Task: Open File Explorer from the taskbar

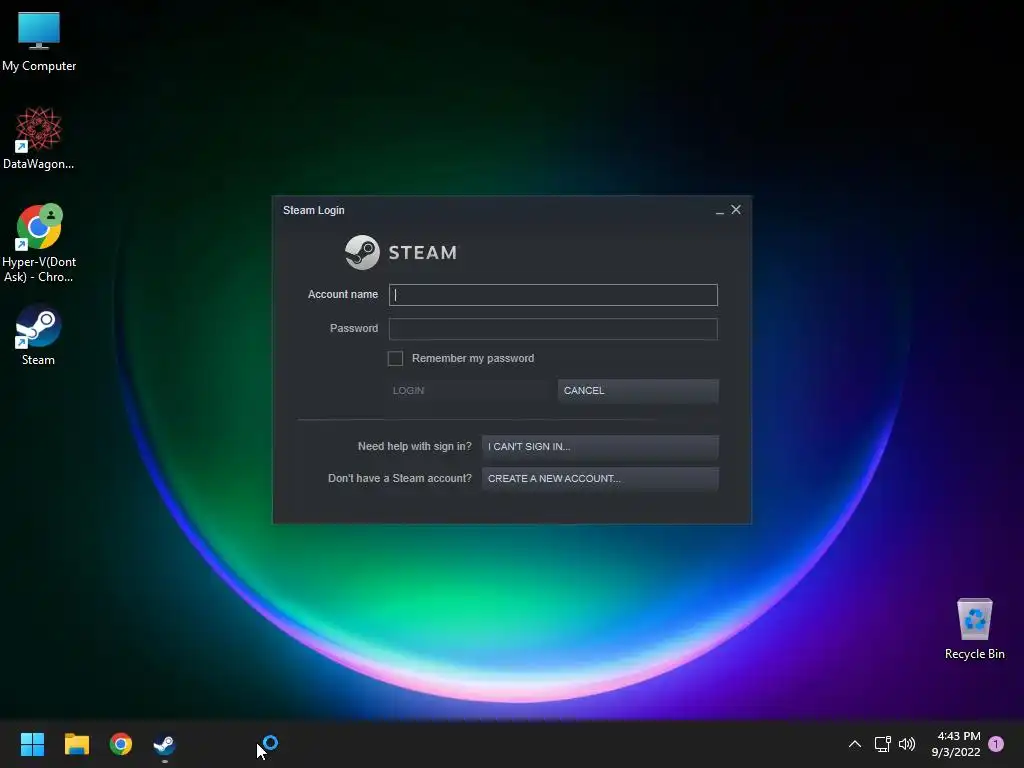Action: tap(76, 744)
